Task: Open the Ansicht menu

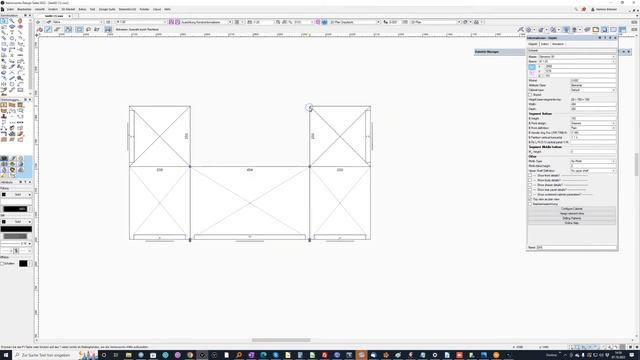Action: point(40,9)
